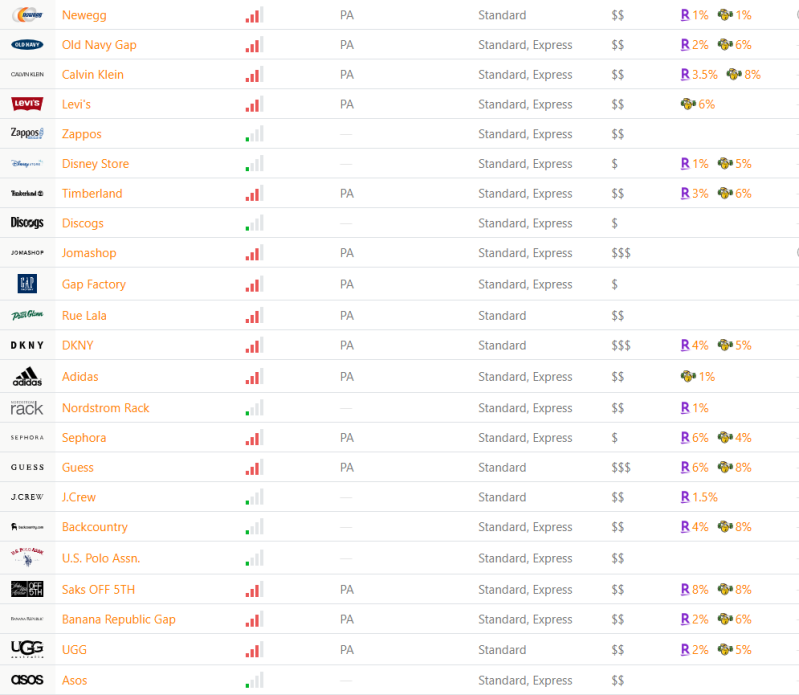Screen dimensions: 799x695
Task: Click the Old Navy oval logo
Action: pos(27,45)
